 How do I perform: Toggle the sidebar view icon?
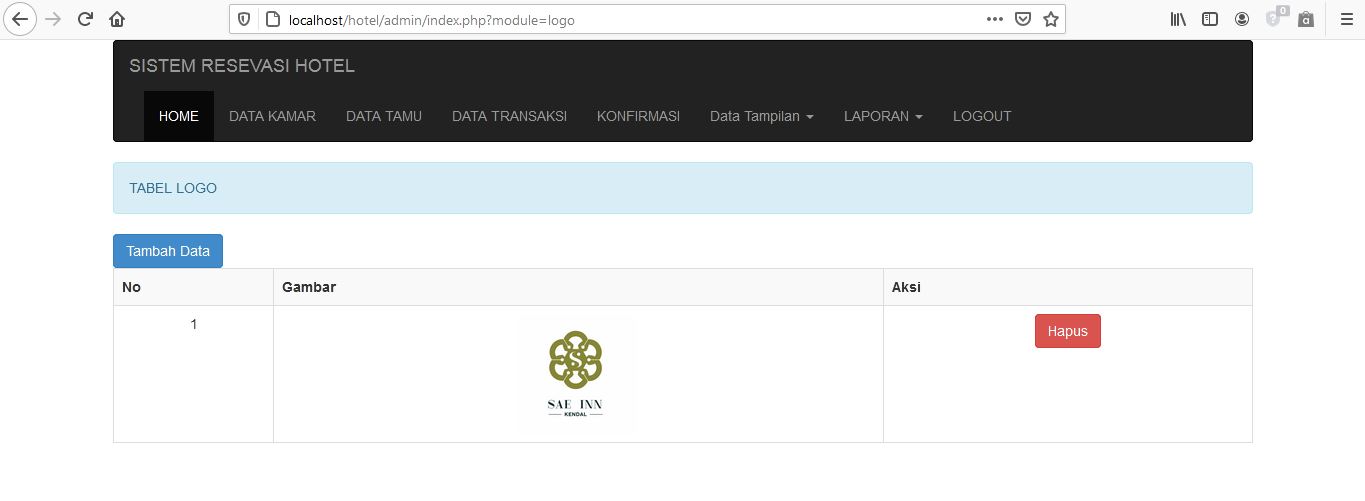[x=1210, y=19]
